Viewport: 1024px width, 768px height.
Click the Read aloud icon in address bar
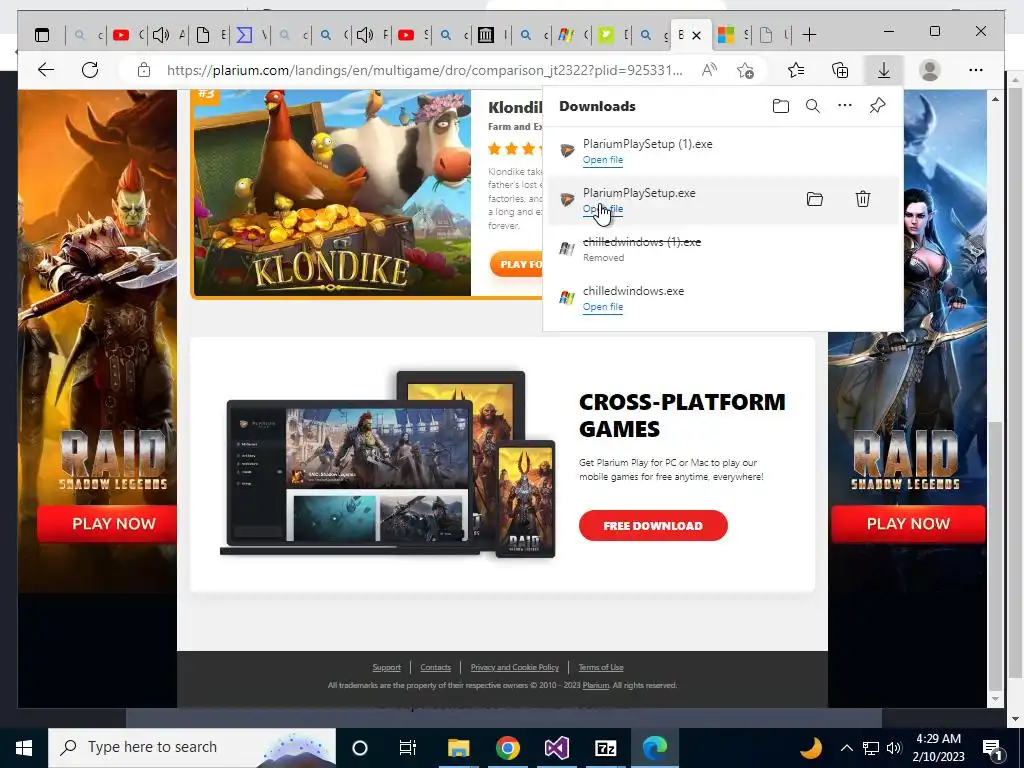[x=709, y=70]
